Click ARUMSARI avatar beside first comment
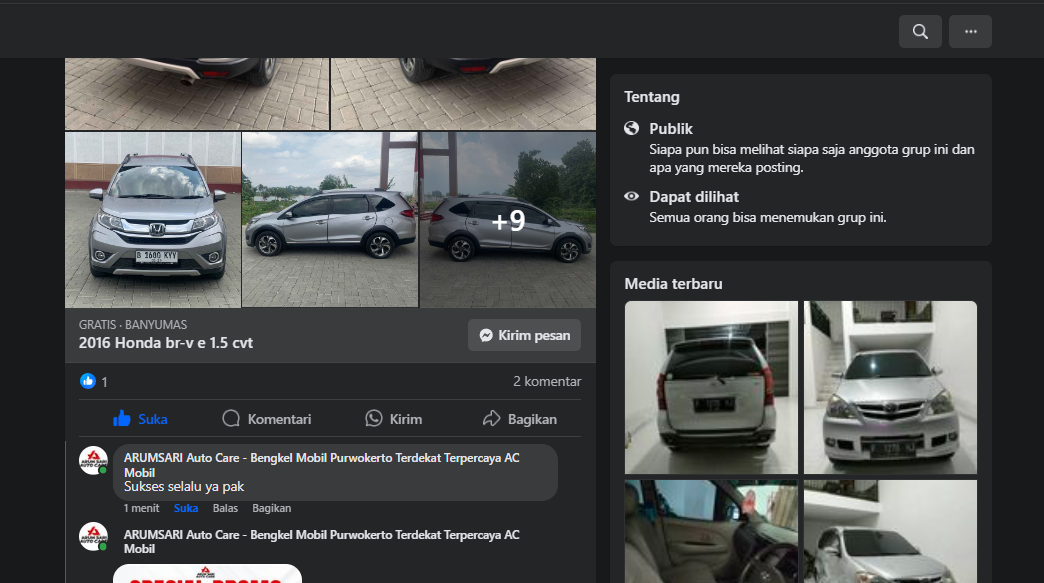The image size is (1044, 583). (93, 460)
